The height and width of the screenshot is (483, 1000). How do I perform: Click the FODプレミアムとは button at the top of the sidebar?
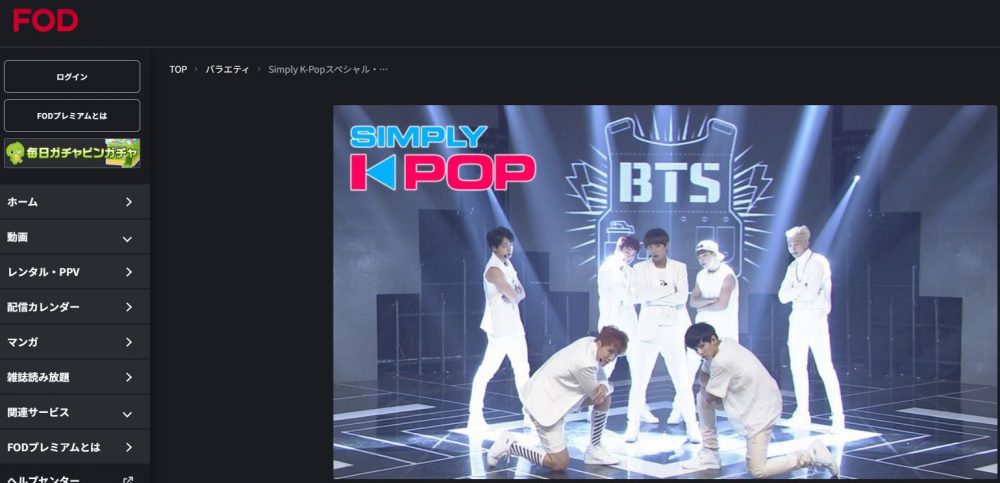coord(72,115)
